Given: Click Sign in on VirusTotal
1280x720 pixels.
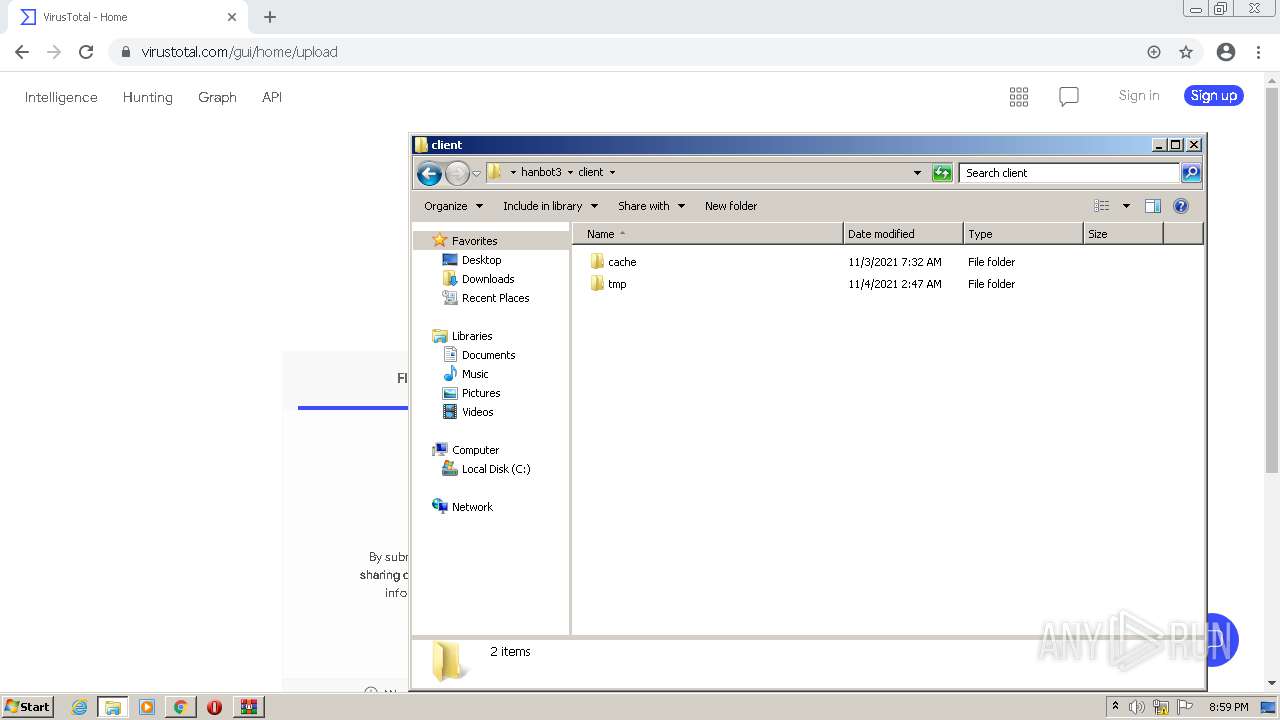Looking at the screenshot, I should [1139, 95].
